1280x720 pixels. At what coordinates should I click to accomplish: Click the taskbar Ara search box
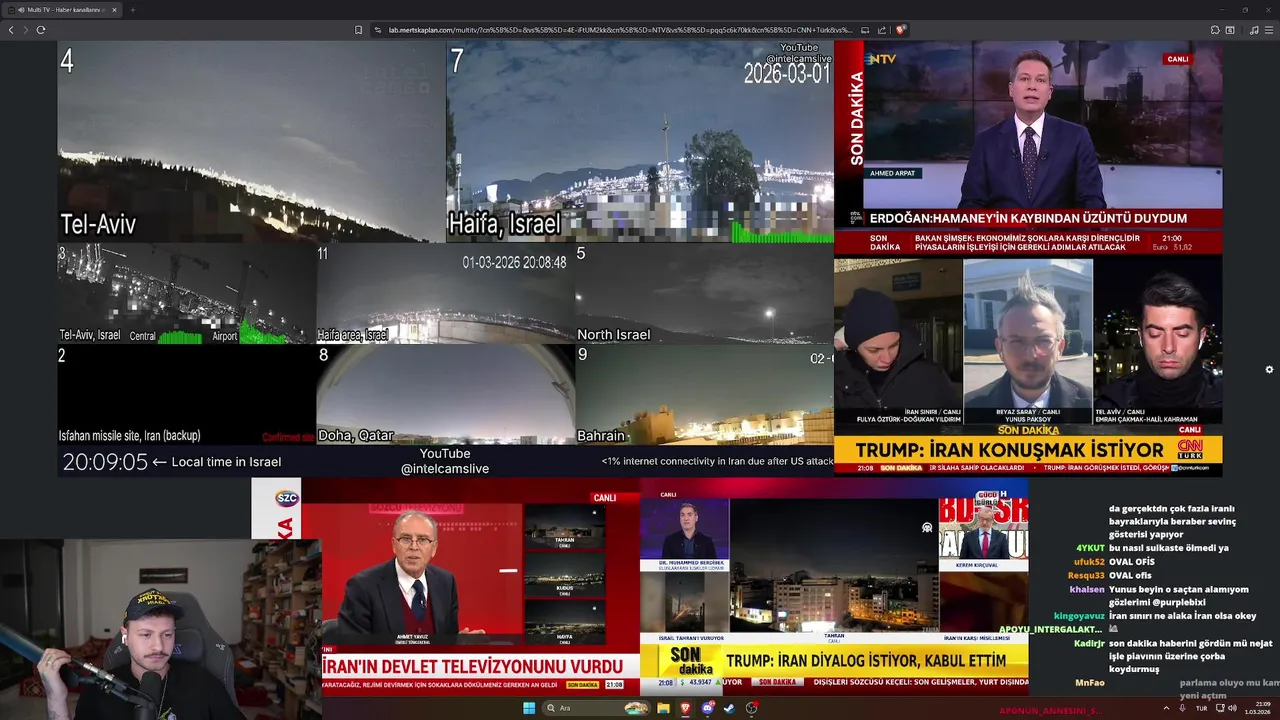tap(596, 708)
